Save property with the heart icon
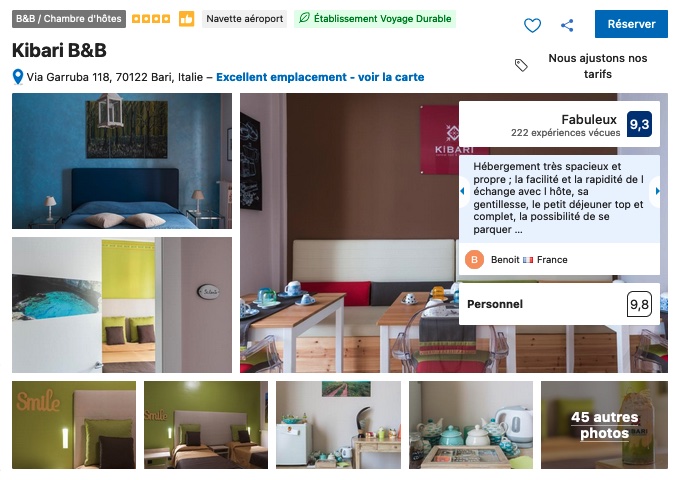This screenshot has height=480, width=683. (x=532, y=25)
